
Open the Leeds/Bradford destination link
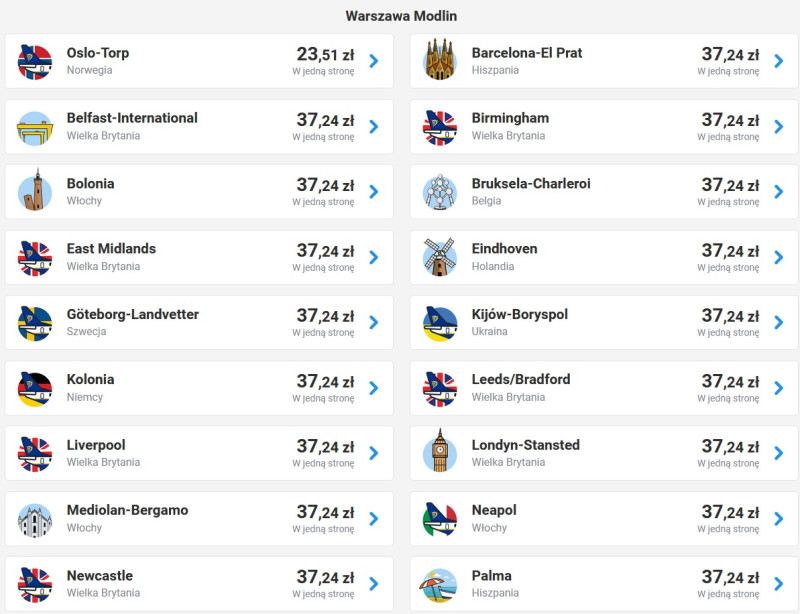[604, 388]
